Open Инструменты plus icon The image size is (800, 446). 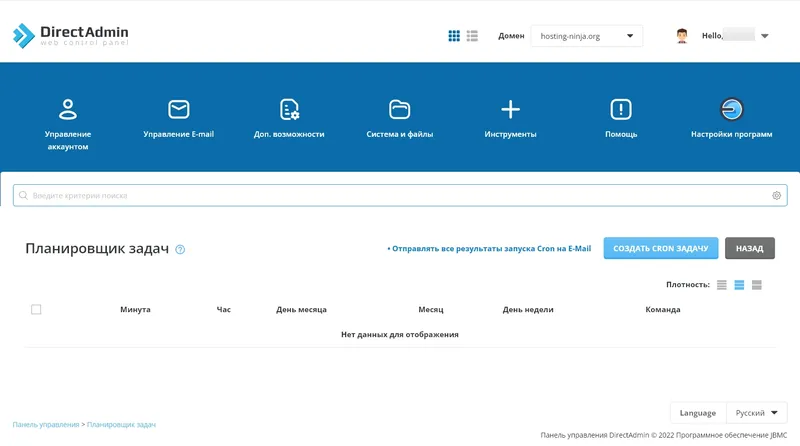[510, 109]
